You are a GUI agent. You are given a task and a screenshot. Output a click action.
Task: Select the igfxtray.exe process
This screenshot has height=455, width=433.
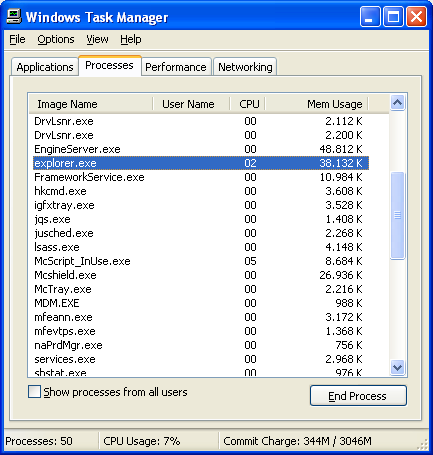[201, 205]
